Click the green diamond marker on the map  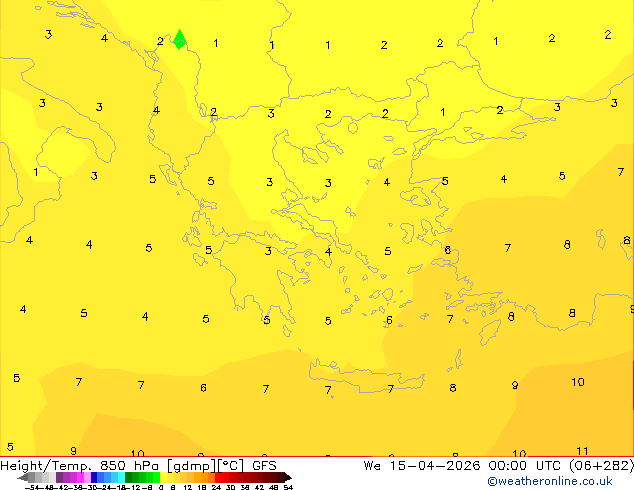point(180,40)
